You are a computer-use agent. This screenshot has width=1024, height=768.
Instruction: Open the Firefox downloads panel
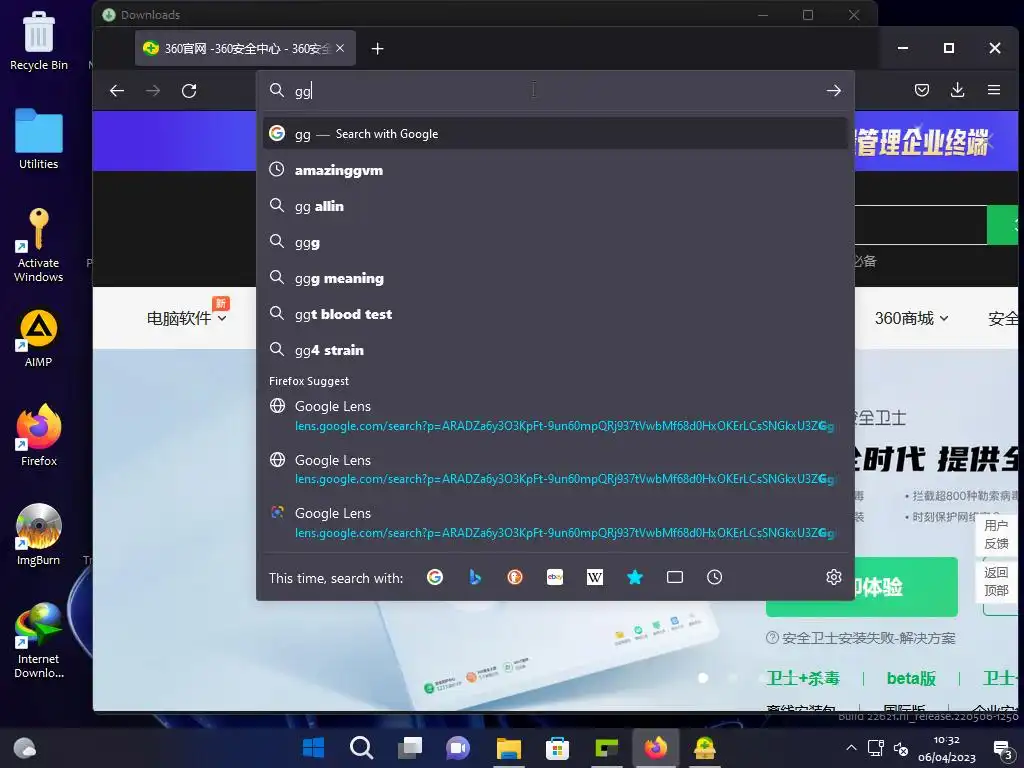(957, 90)
